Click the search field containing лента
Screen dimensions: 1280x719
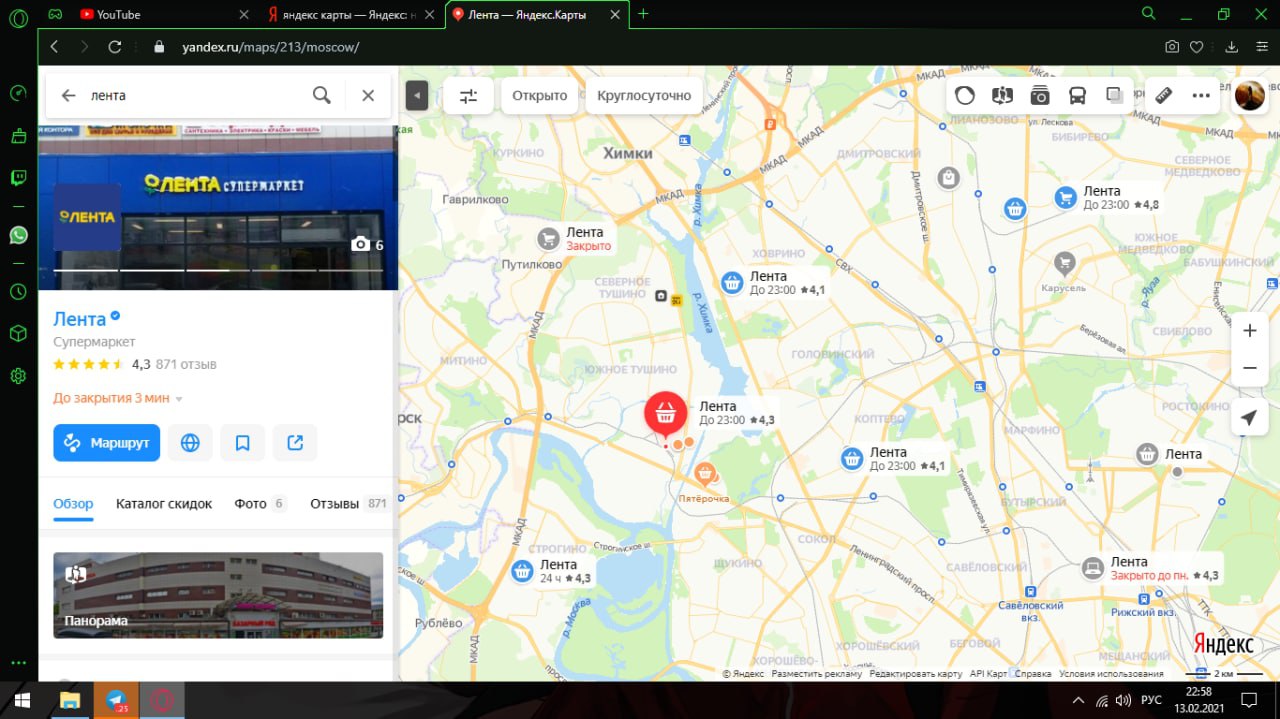coord(193,95)
